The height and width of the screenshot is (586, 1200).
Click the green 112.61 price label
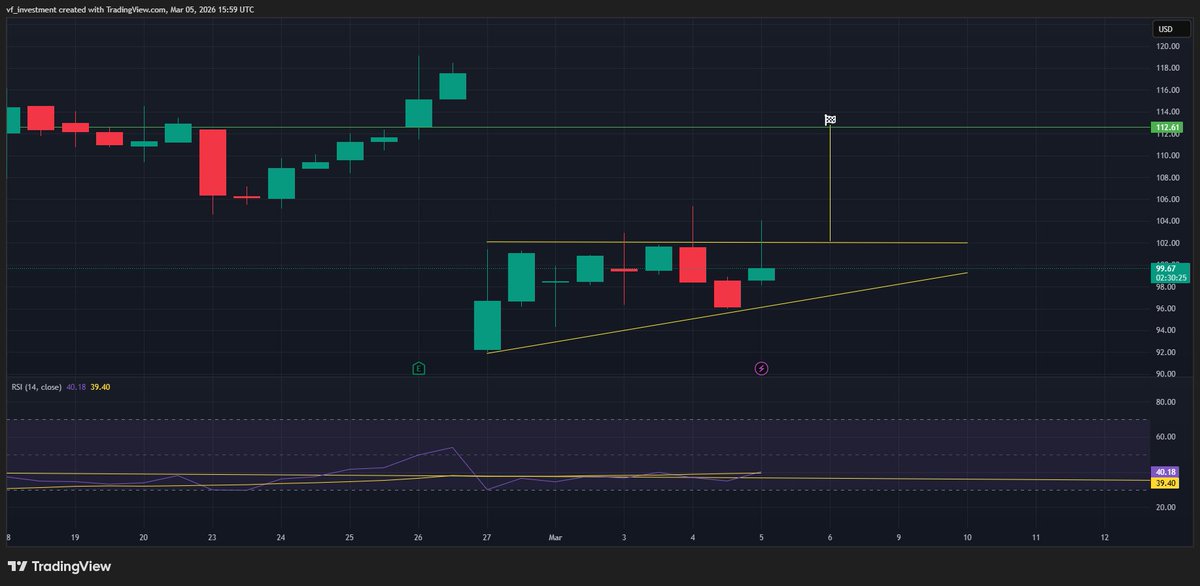click(1166, 128)
